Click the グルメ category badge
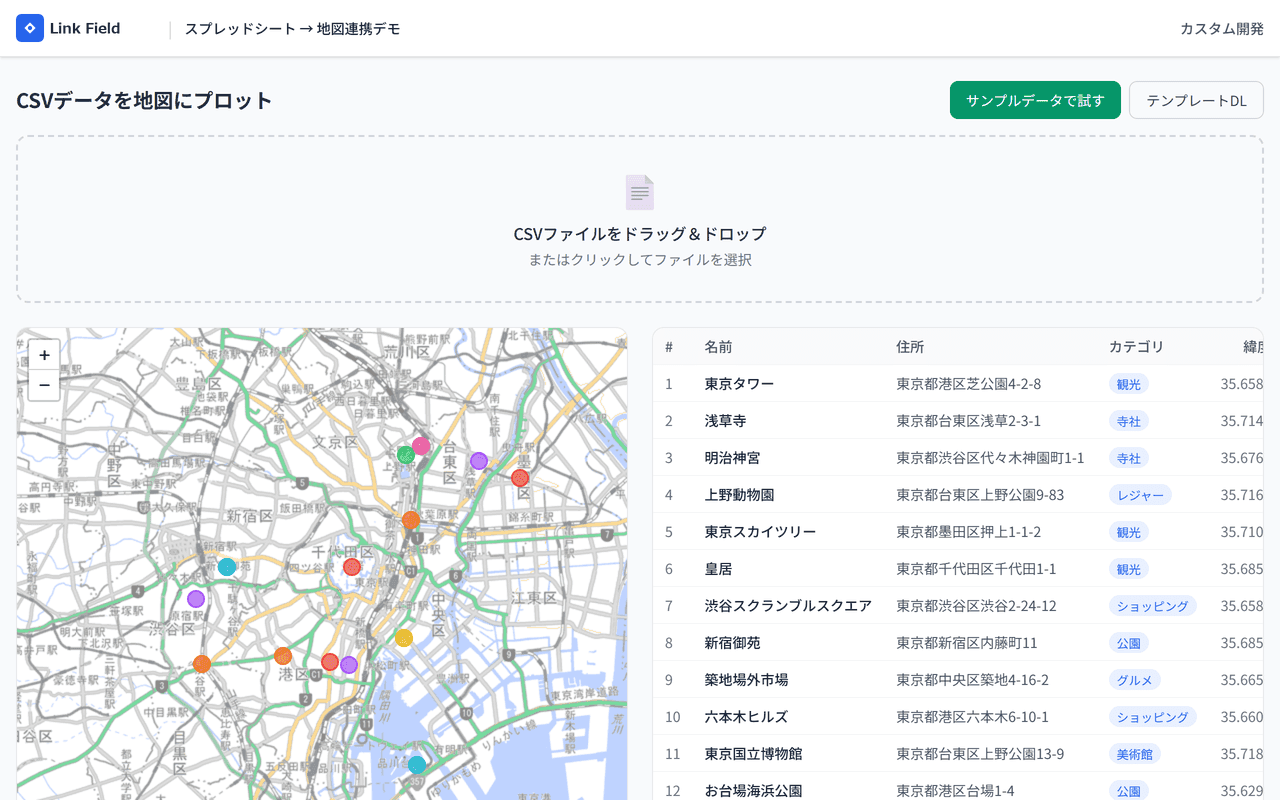Screen dimensions: 1280x800 click(1135, 680)
